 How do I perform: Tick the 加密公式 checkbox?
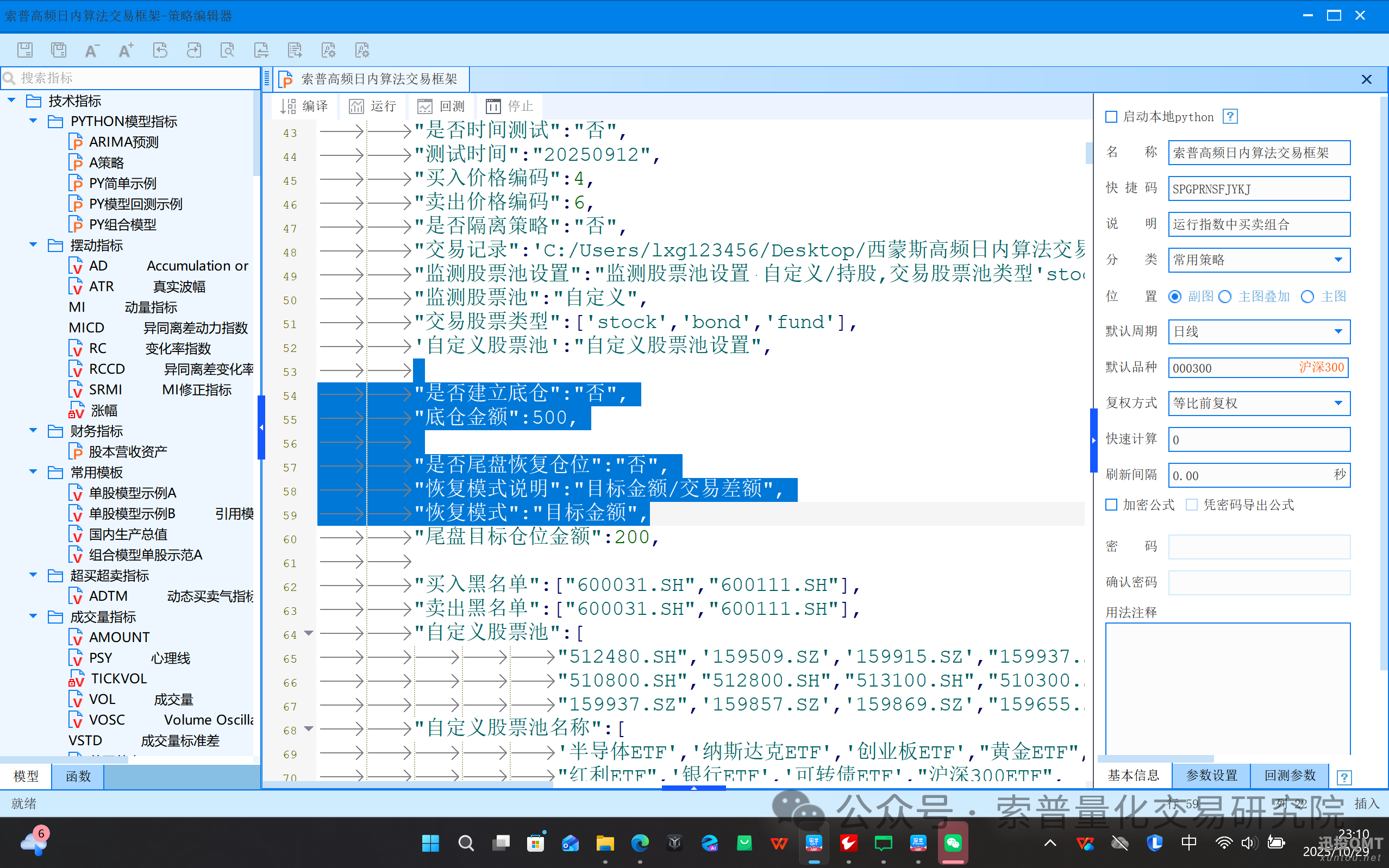pyautogui.click(x=1112, y=505)
